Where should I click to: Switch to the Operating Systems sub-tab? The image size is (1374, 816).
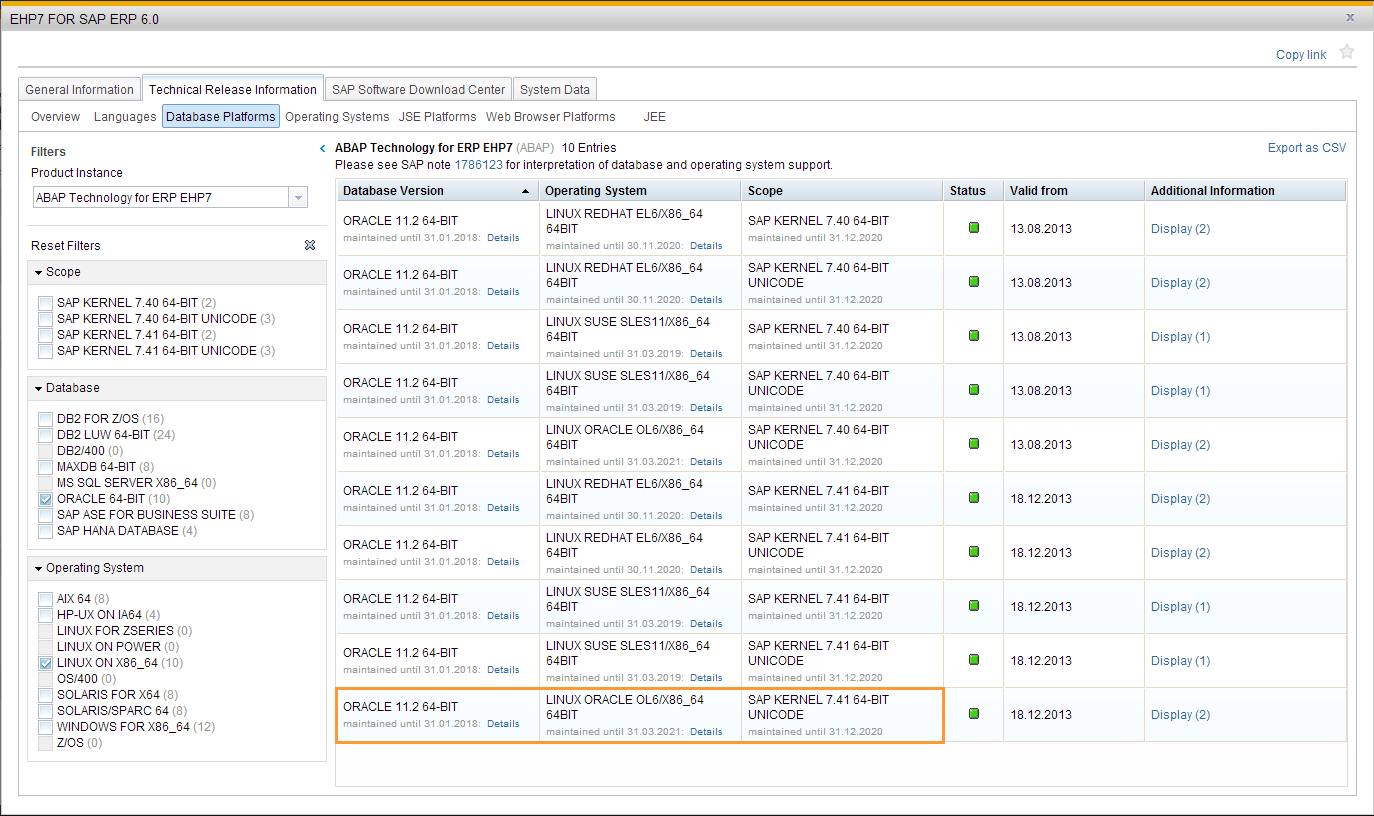tap(337, 117)
